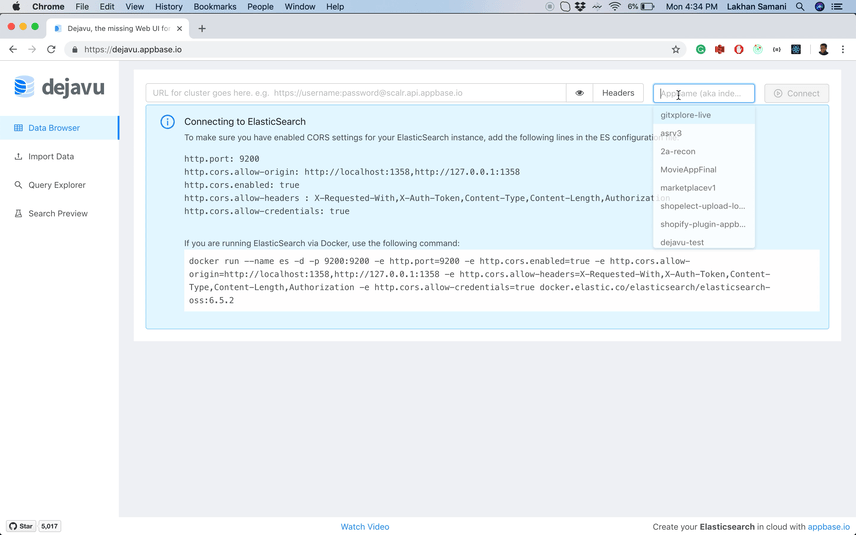Click the 5,017 star count
This screenshot has height=535, width=856.
pos(49,526)
